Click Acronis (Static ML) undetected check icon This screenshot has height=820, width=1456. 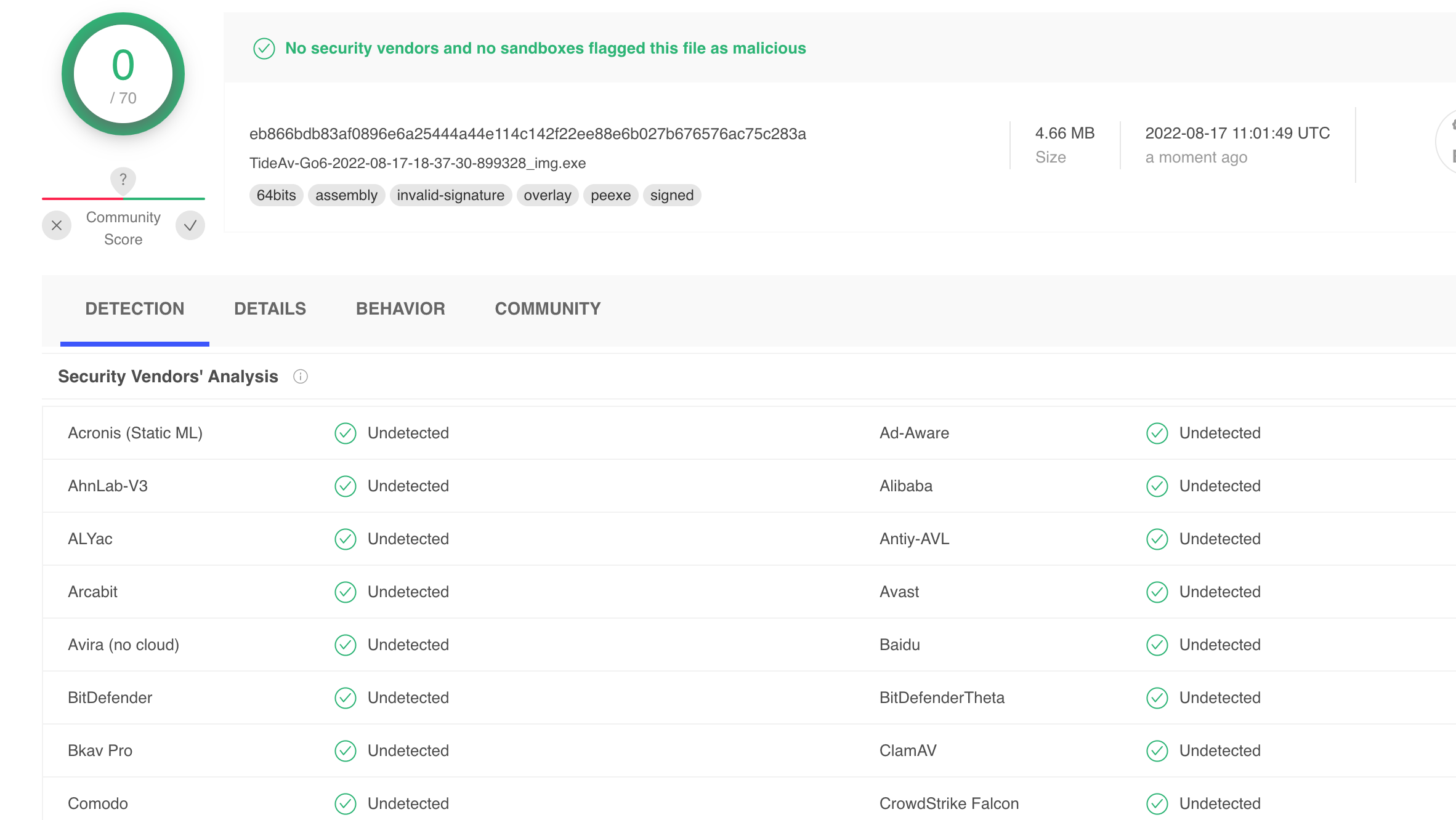(346, 433)
